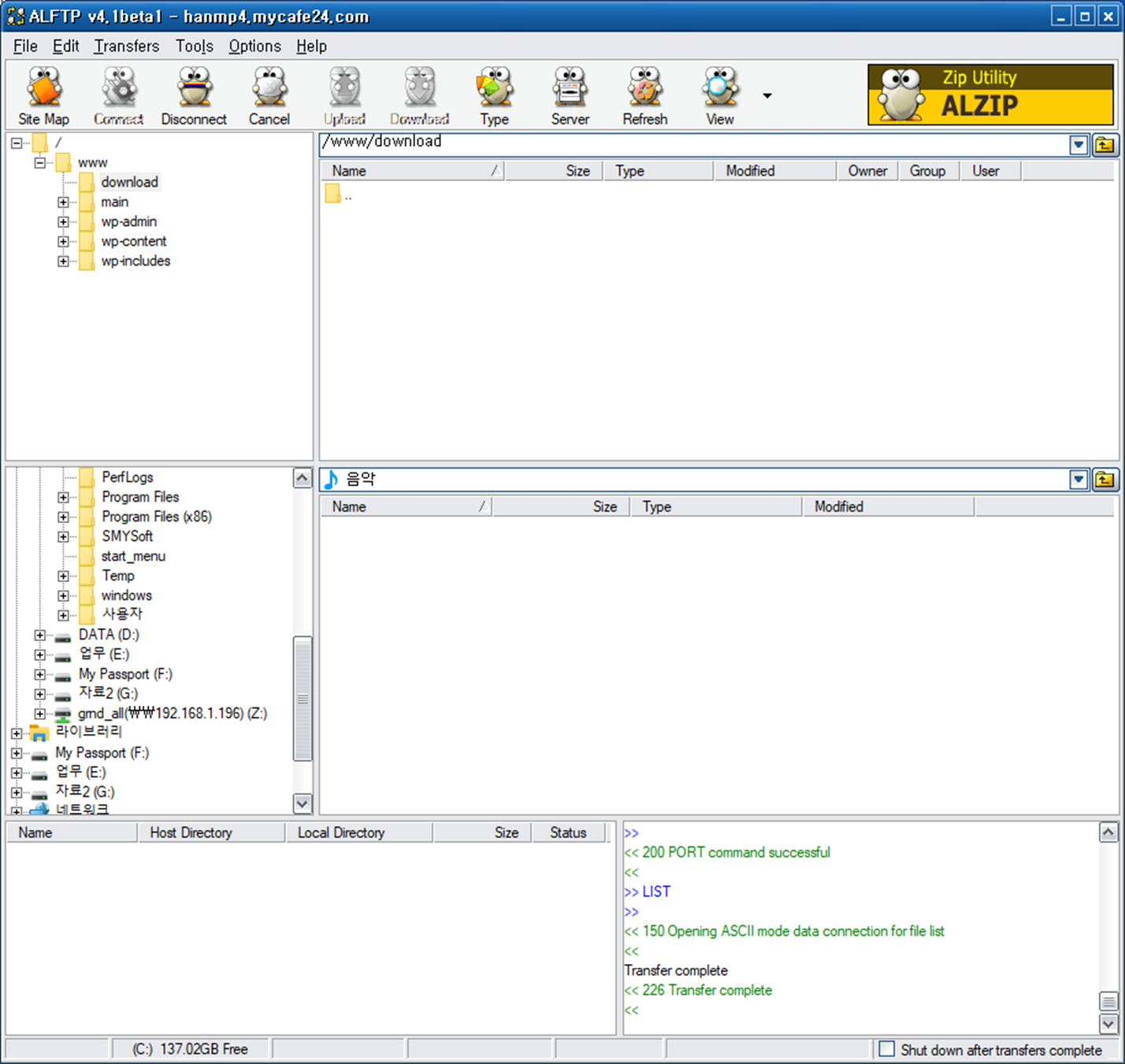Screen dimensions: 1125x1064
Task: Expand the Program Files local folder
Action: [x=63, y=498]
